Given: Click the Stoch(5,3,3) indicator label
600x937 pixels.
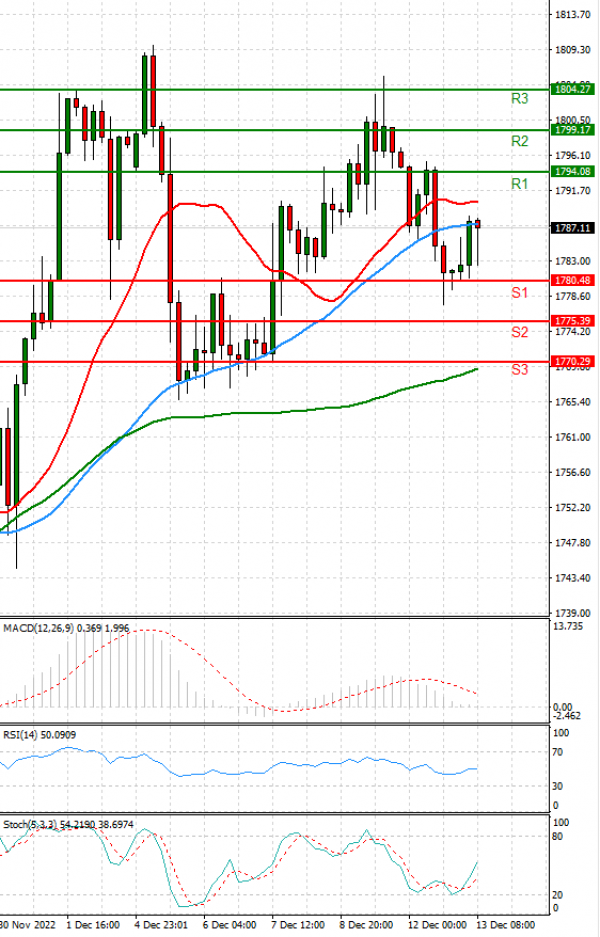Looking at the screenshot, I should point(68,825).
